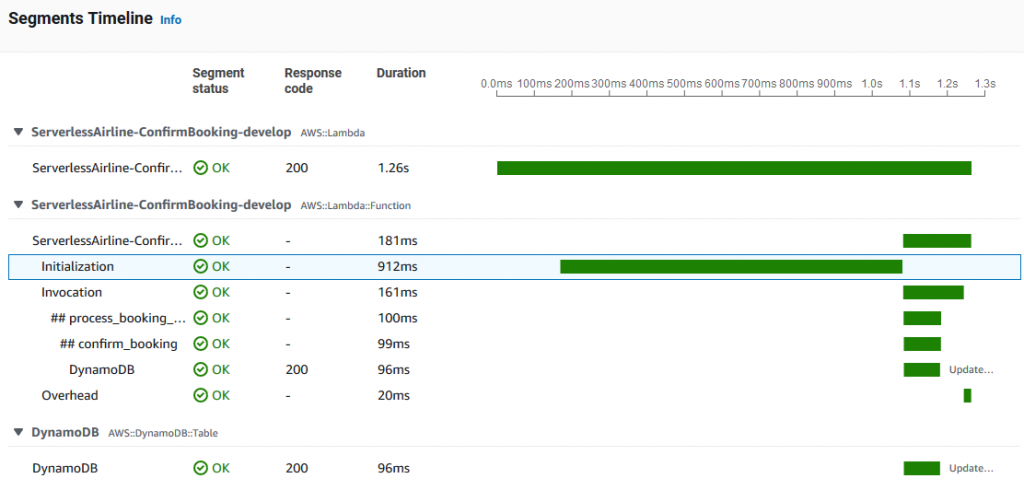
Task: Click the 1.26s Lambda timeline bar
Action: pyautogui.click(x=734, y=168)
